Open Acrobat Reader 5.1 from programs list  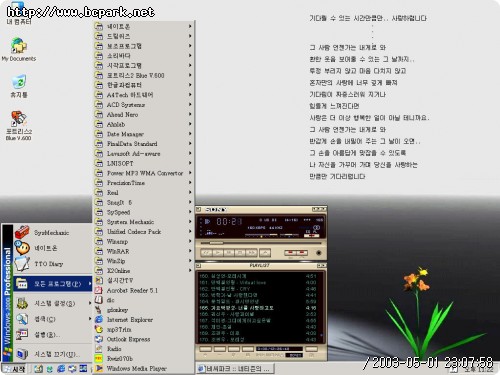point(143,290)
